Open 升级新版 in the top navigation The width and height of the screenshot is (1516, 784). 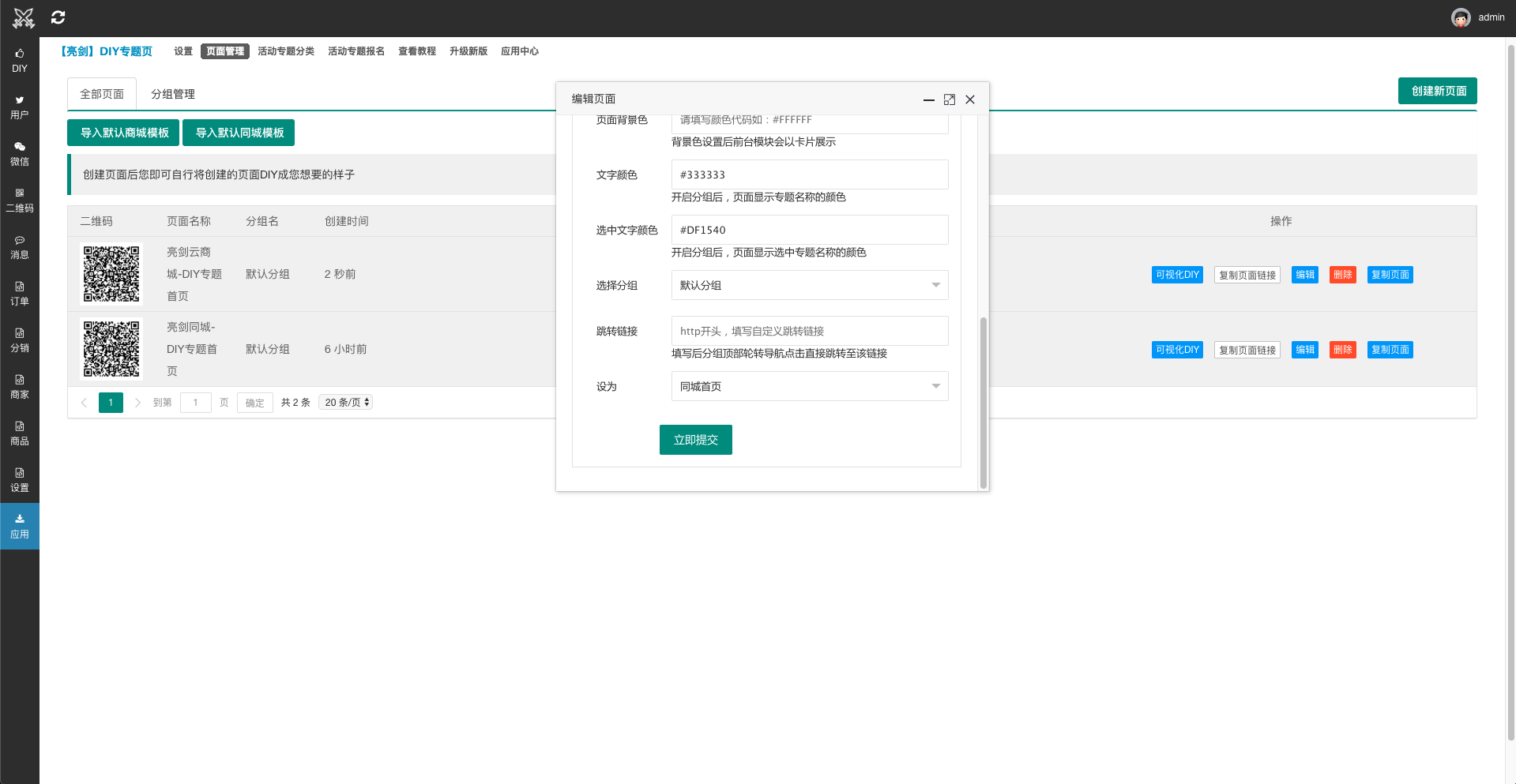468,51
